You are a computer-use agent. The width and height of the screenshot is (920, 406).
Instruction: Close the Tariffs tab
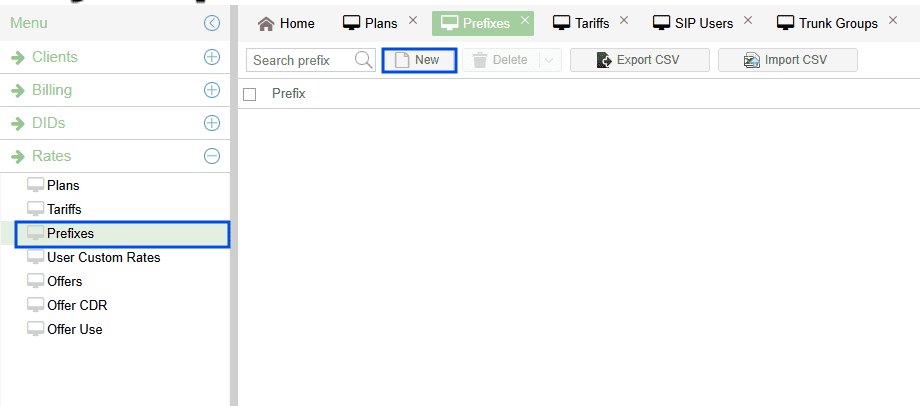(x=625, y=21)
